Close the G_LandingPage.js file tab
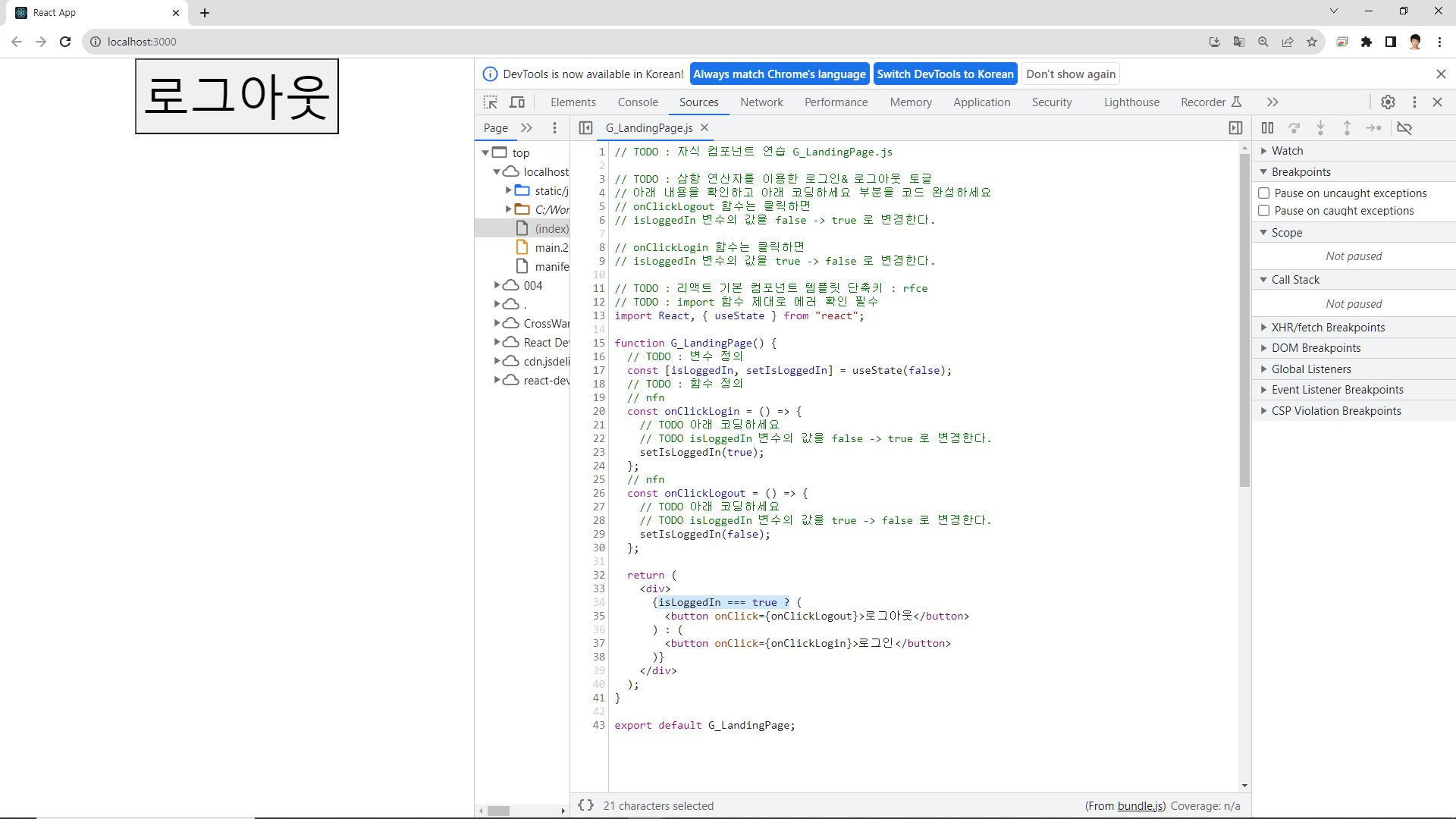 [704, 128]
